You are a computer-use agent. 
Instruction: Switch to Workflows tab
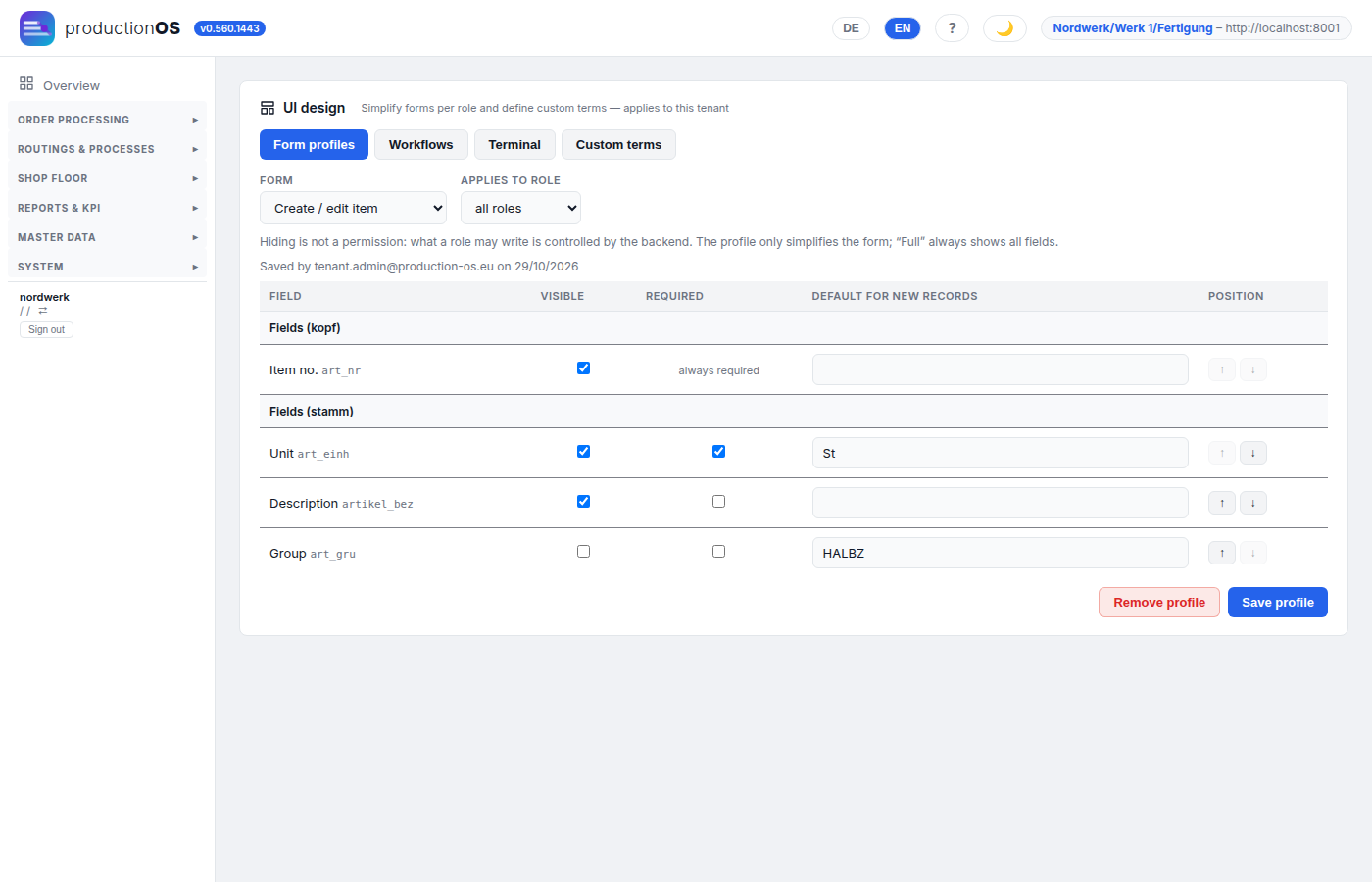pyautogui.click(x=421, y=144)
